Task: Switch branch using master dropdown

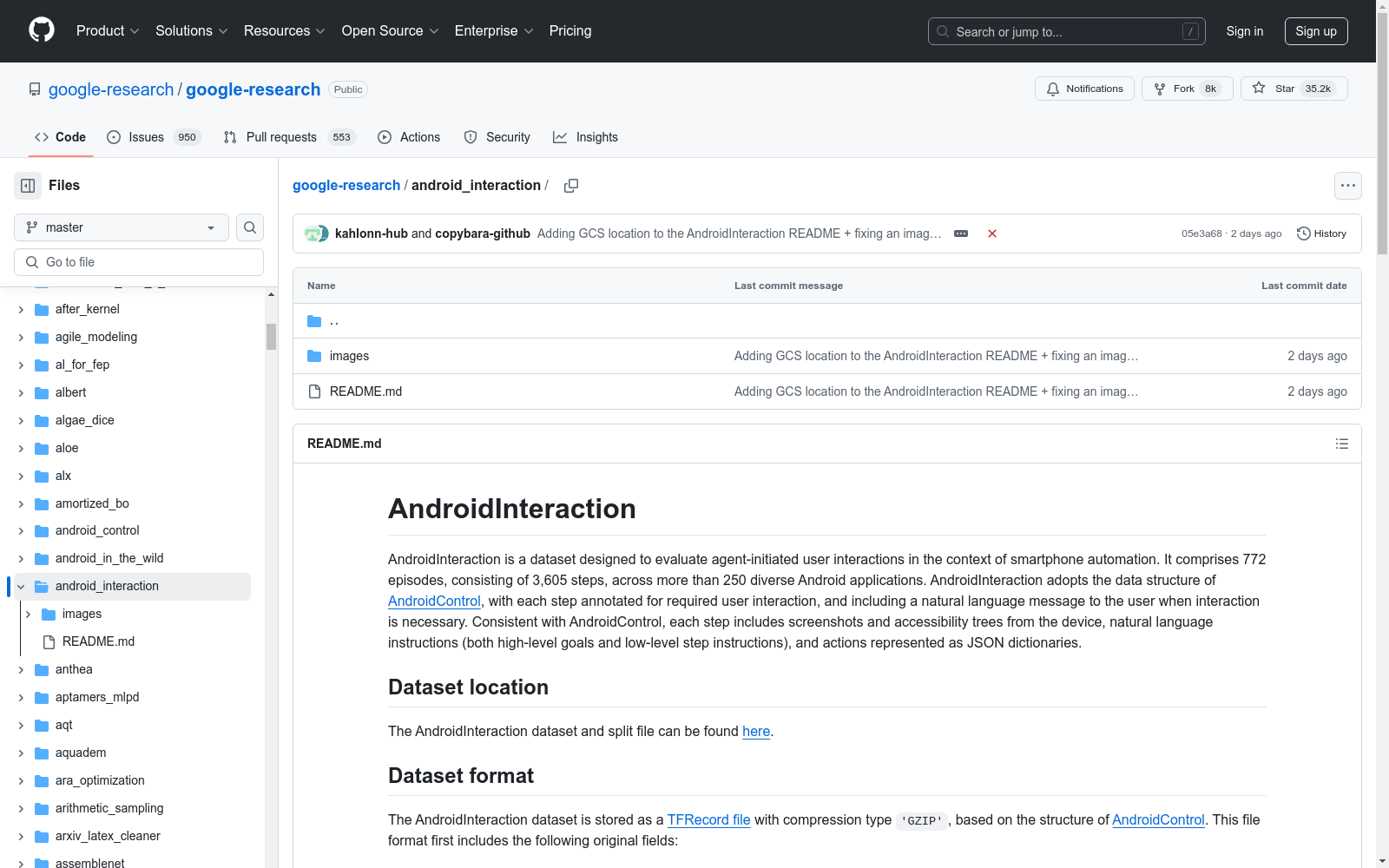Action: pos(122,227)
